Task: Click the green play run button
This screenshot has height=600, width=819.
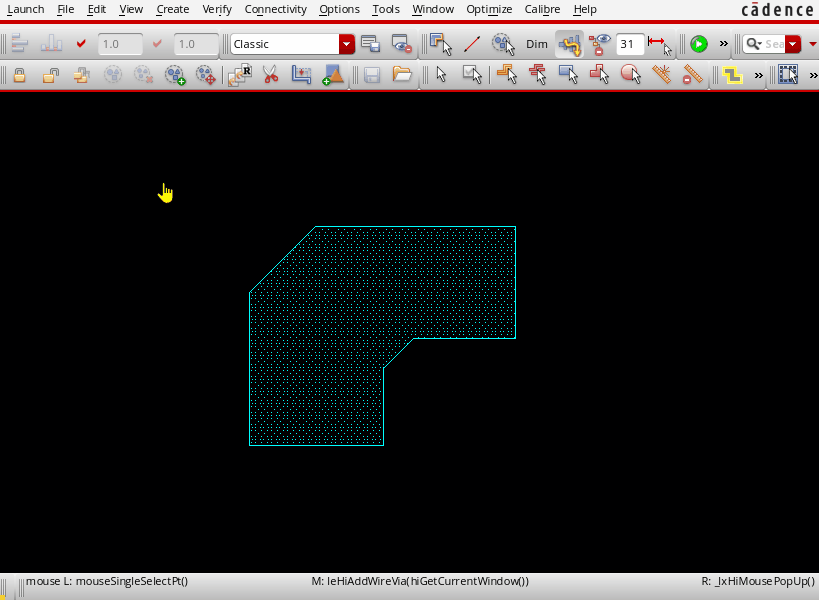Action: click(699, 44)
